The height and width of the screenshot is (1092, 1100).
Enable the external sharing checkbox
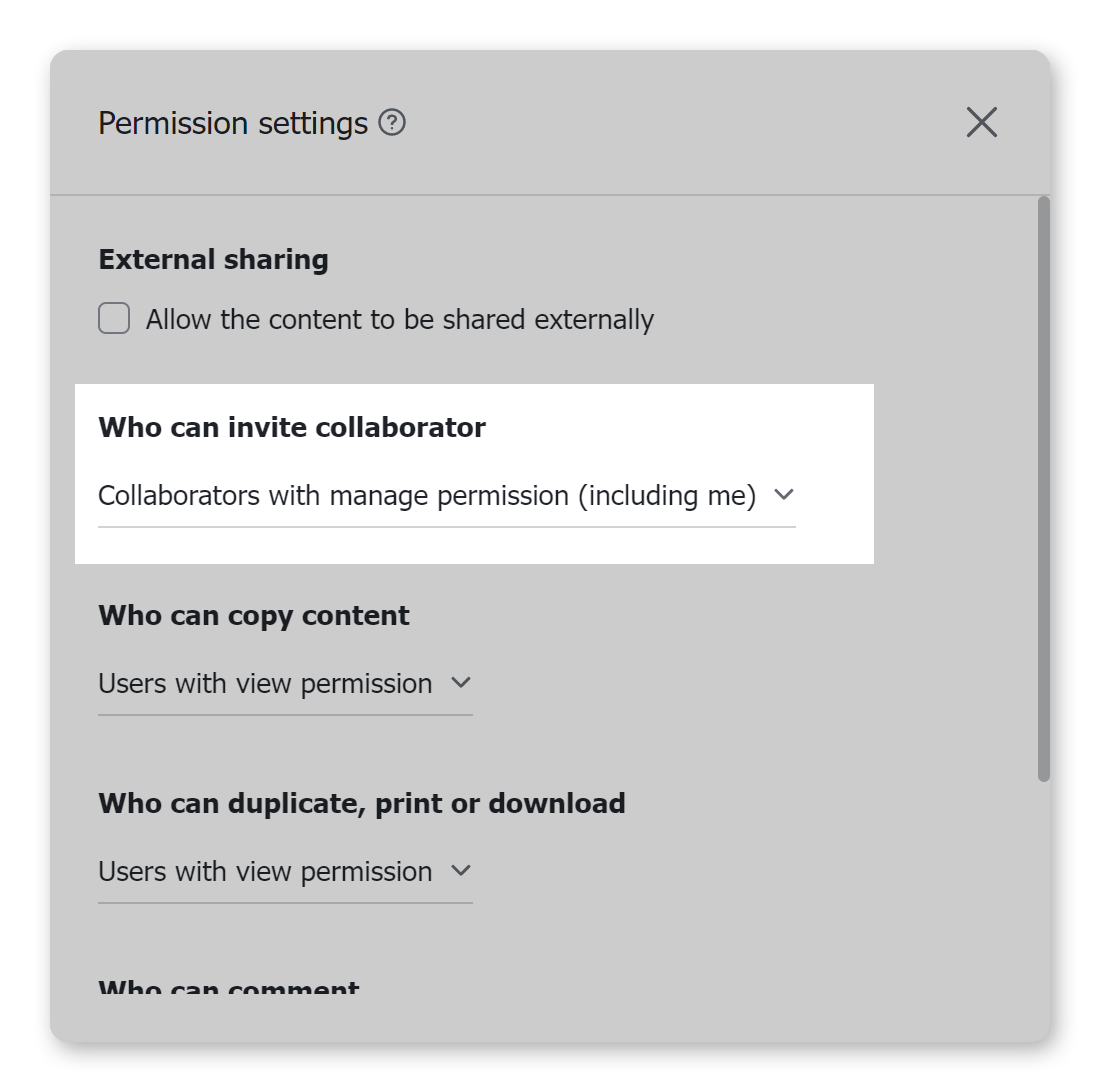[114, 319]
